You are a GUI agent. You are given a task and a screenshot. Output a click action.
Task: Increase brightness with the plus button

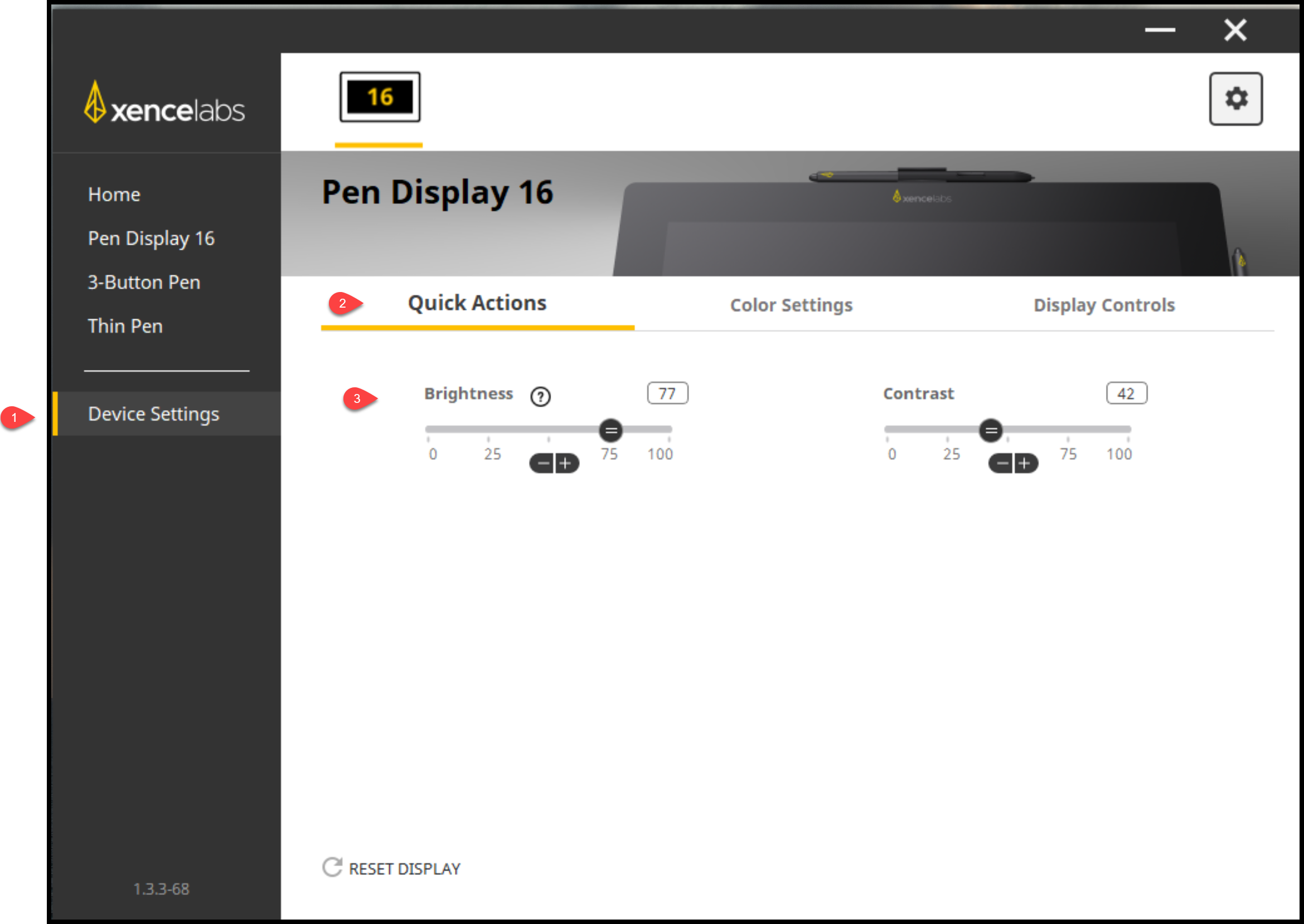(x=565, y=463)
